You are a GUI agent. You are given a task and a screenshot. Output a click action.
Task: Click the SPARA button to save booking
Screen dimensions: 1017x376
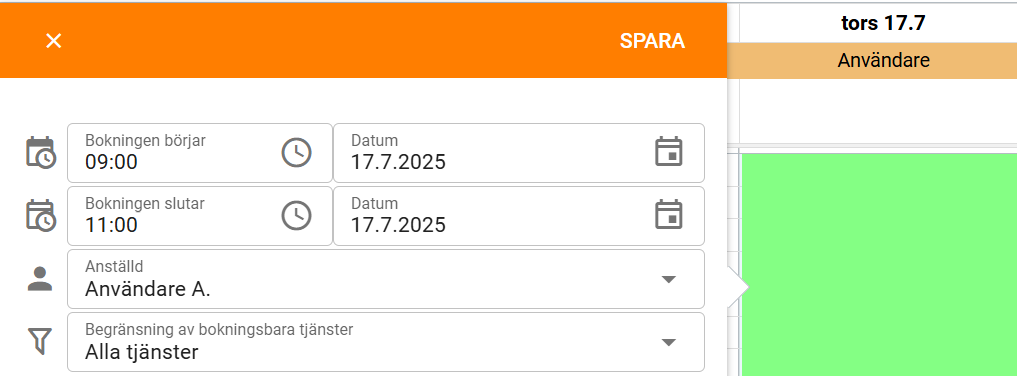[652, 41]
